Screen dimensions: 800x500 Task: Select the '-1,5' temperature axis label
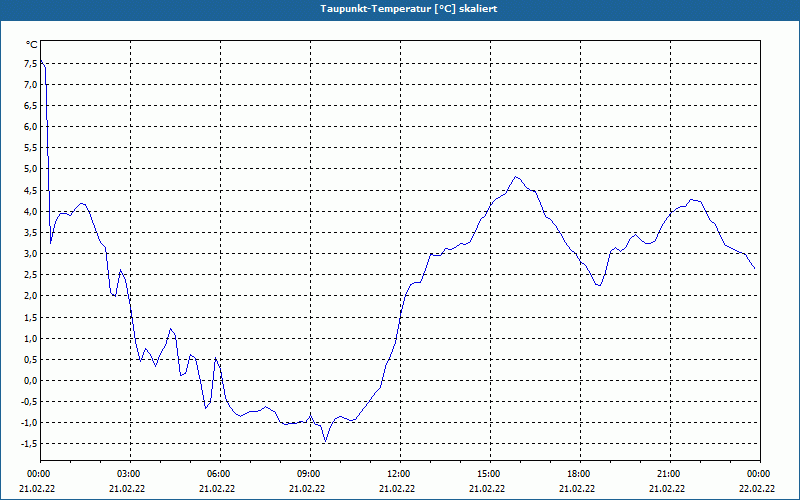click(x=29, y=444)
